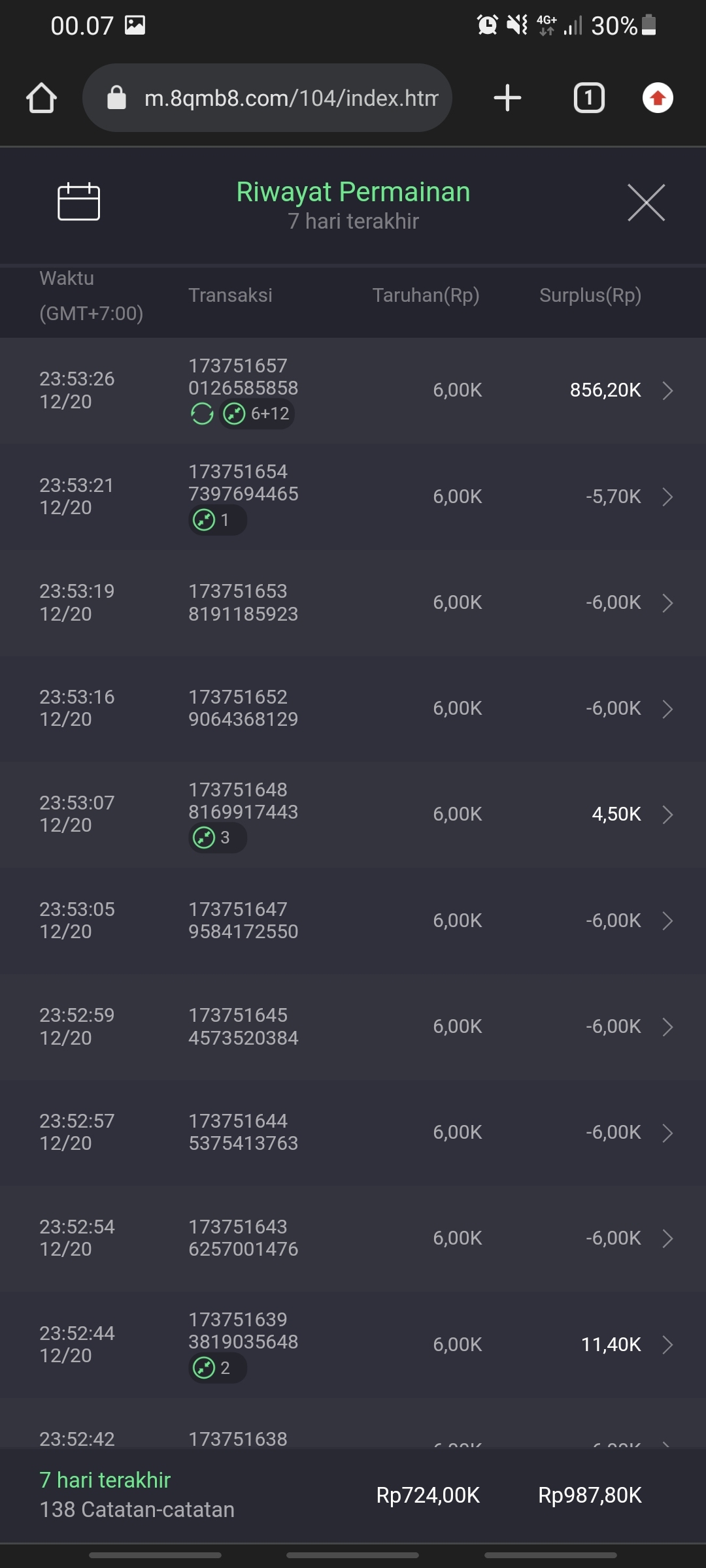Expand the -5,70K surplus record
Screen dimensions: 706x1568
667,497
